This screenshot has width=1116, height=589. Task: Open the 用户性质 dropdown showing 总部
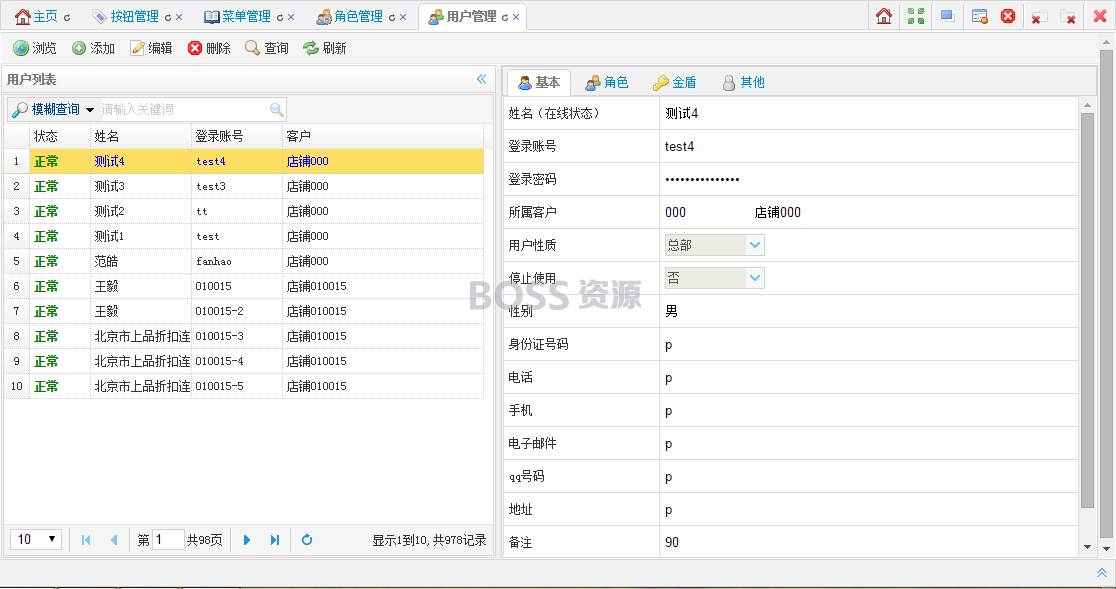click(x=755, y=245)
